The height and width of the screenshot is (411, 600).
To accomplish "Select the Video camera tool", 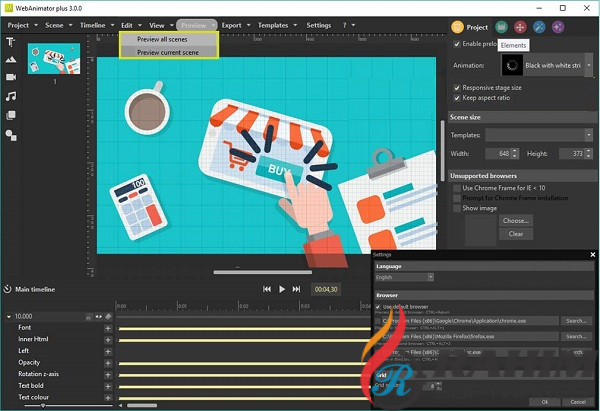I will tap(11, 77).
